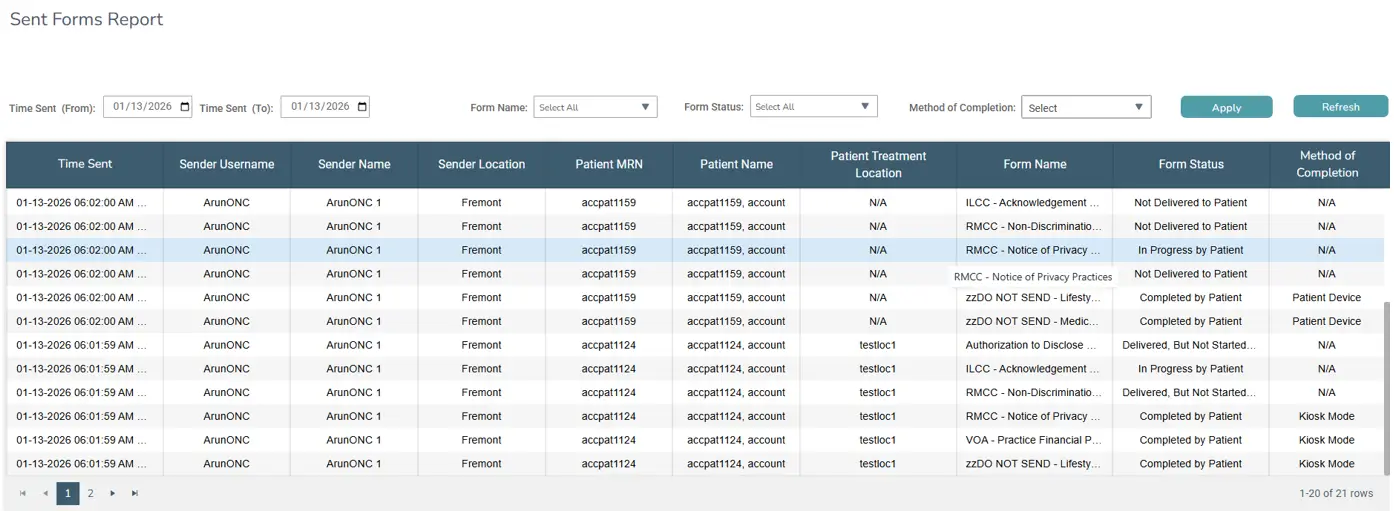The image size is (1394, 511).
Task: Go to first page of results
Action: click(23, 493)
